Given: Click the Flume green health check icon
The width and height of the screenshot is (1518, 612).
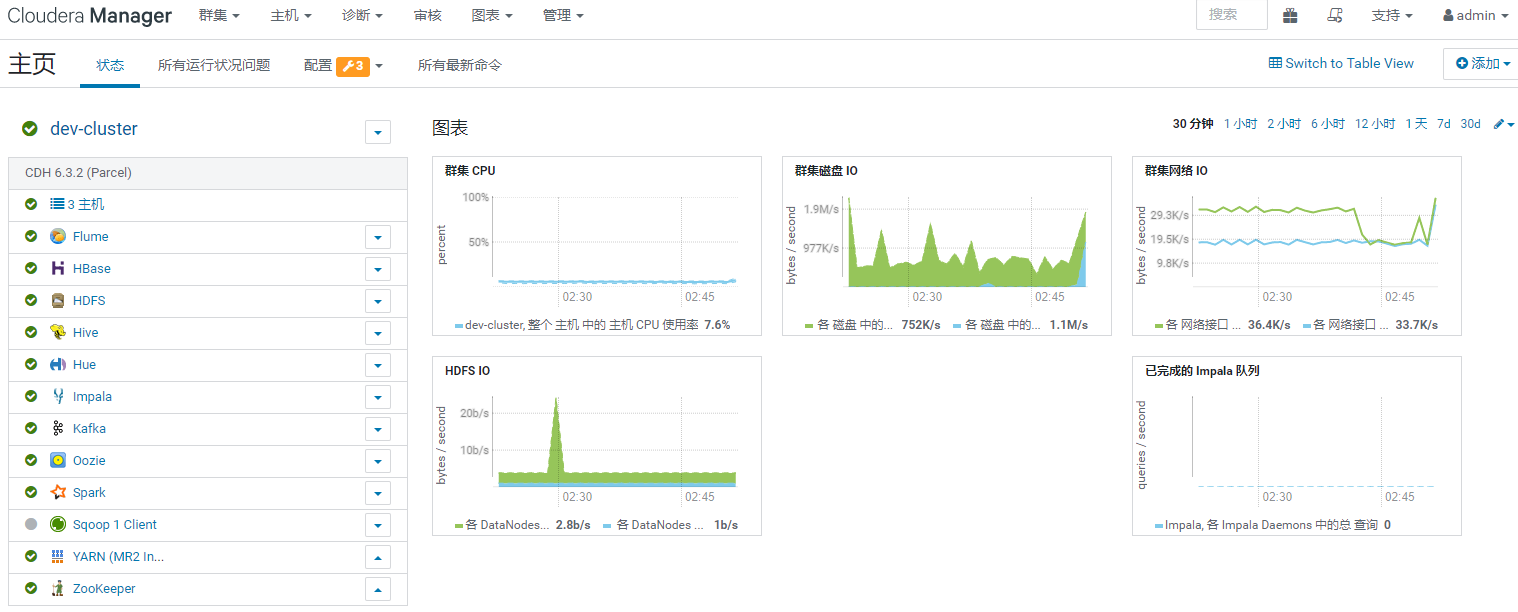Looking at the screenshot, I should pos(31,237).
